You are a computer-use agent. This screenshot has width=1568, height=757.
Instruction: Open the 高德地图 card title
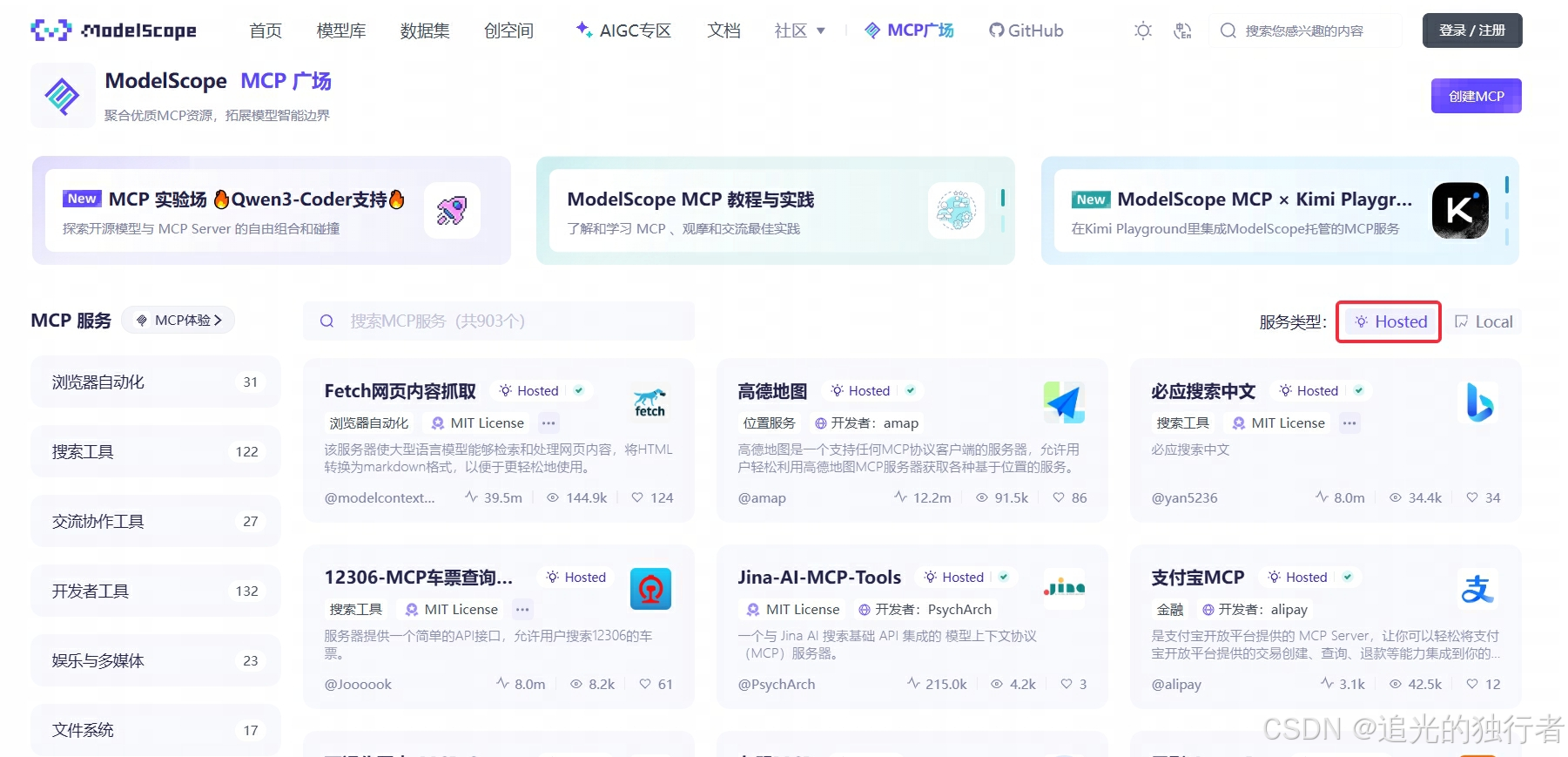tap(772, 391)
